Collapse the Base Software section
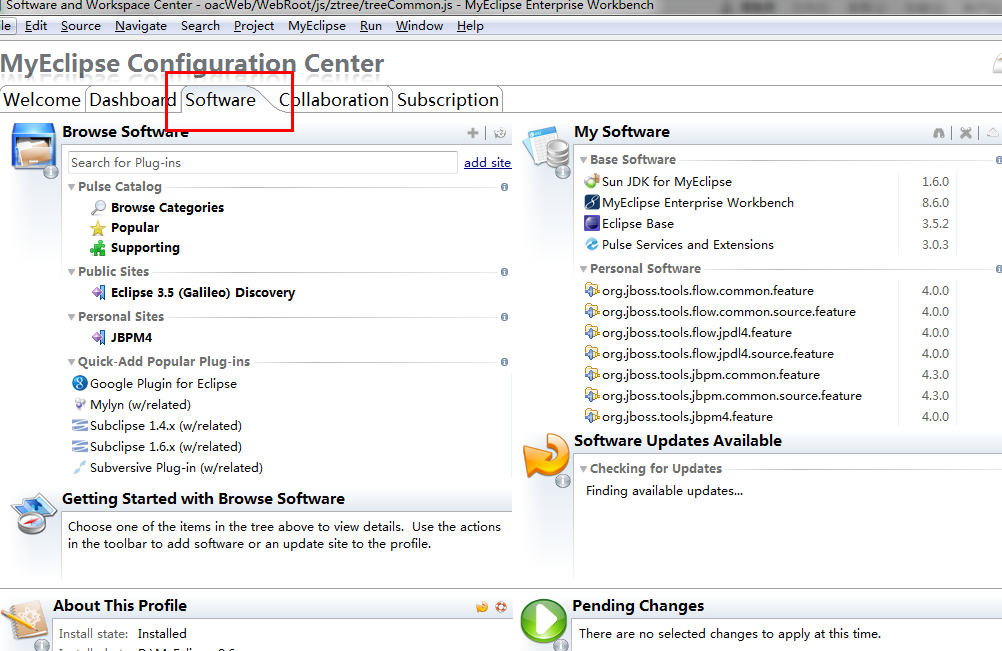 pos(583,160)
